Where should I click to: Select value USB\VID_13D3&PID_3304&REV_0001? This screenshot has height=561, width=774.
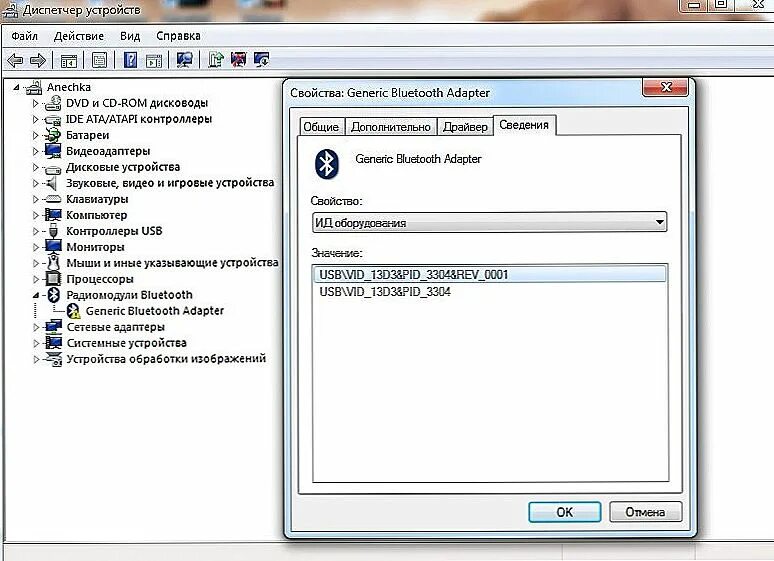click(489, 275)
